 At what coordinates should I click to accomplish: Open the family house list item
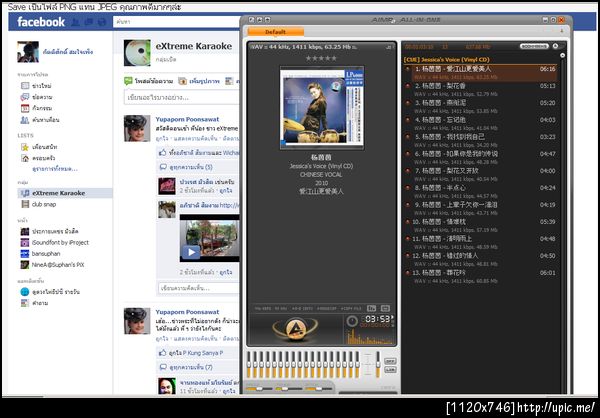tap(38, 158)
